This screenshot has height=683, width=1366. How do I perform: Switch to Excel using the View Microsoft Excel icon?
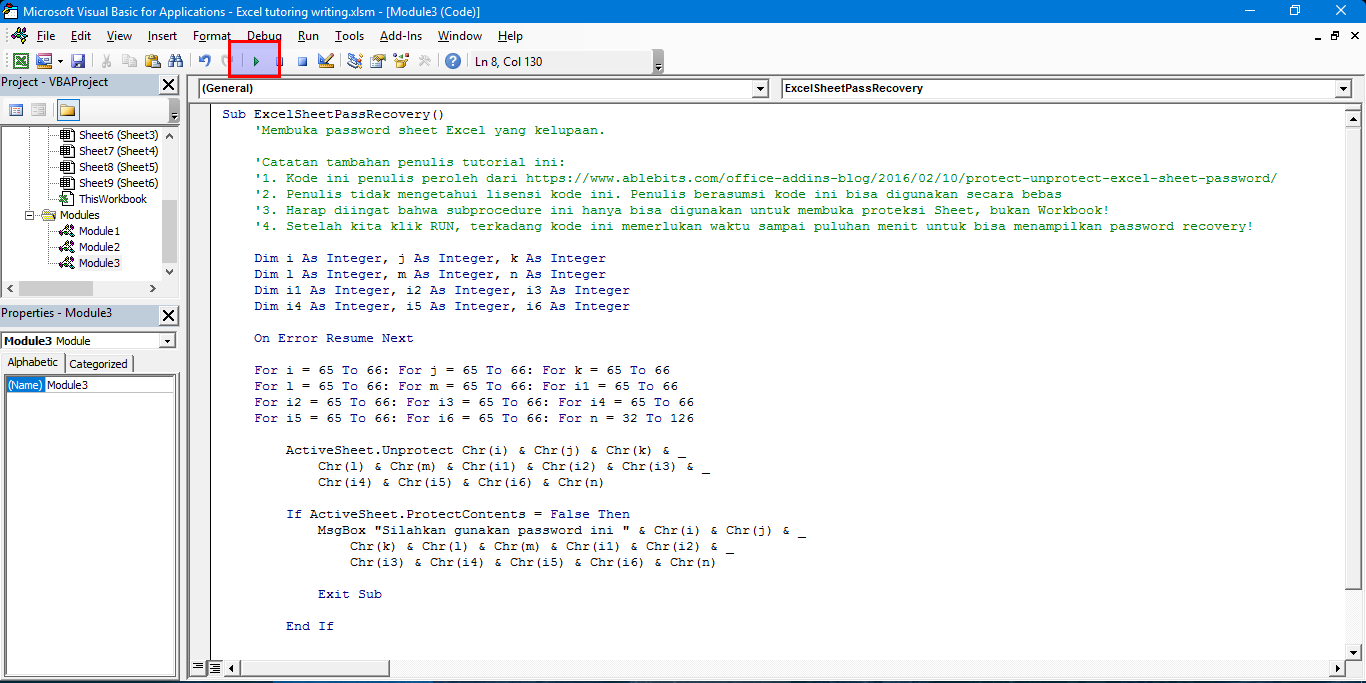point(20,61)
